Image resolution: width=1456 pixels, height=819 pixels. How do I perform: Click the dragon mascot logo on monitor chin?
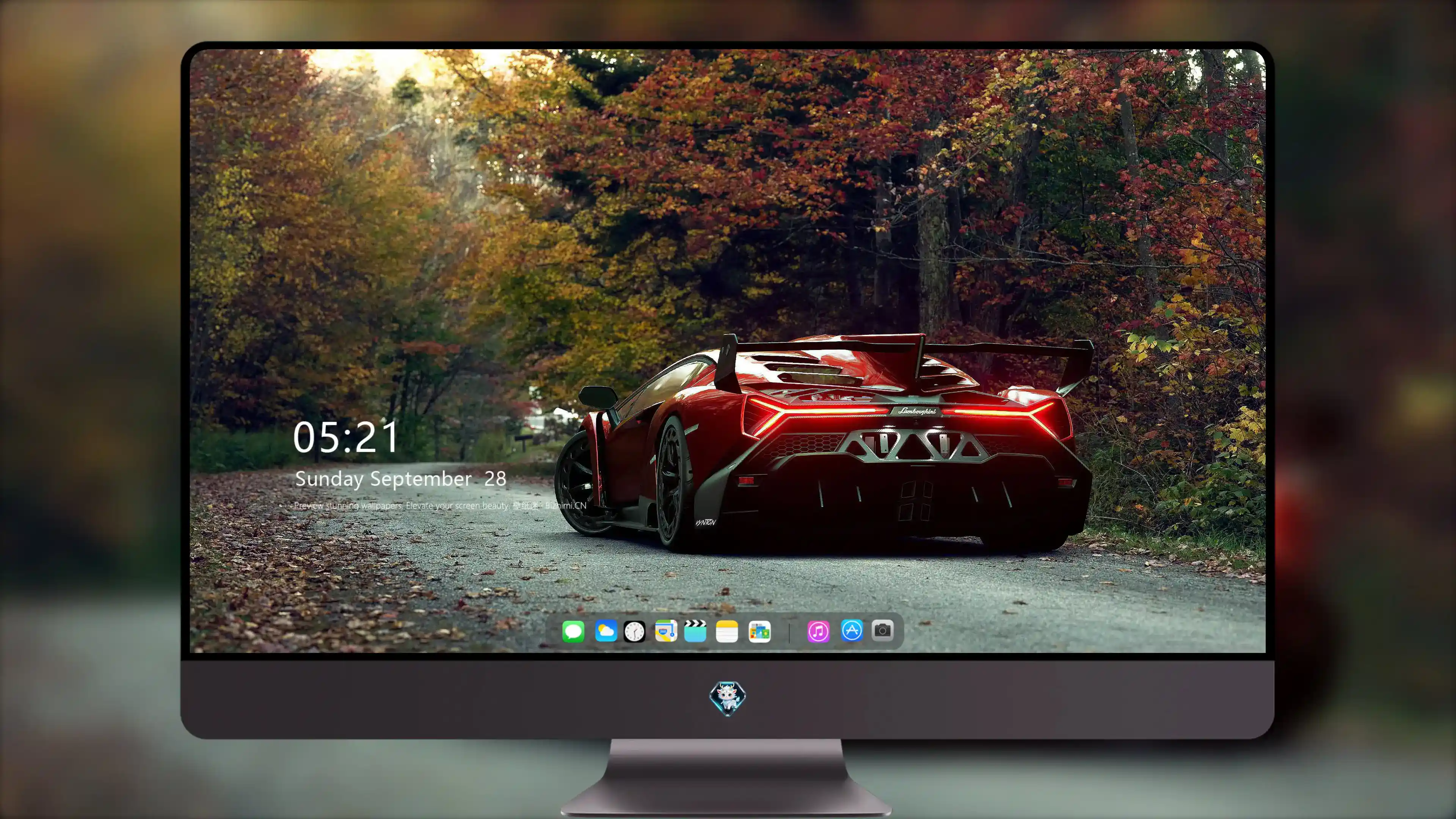[x=728, y=698]
